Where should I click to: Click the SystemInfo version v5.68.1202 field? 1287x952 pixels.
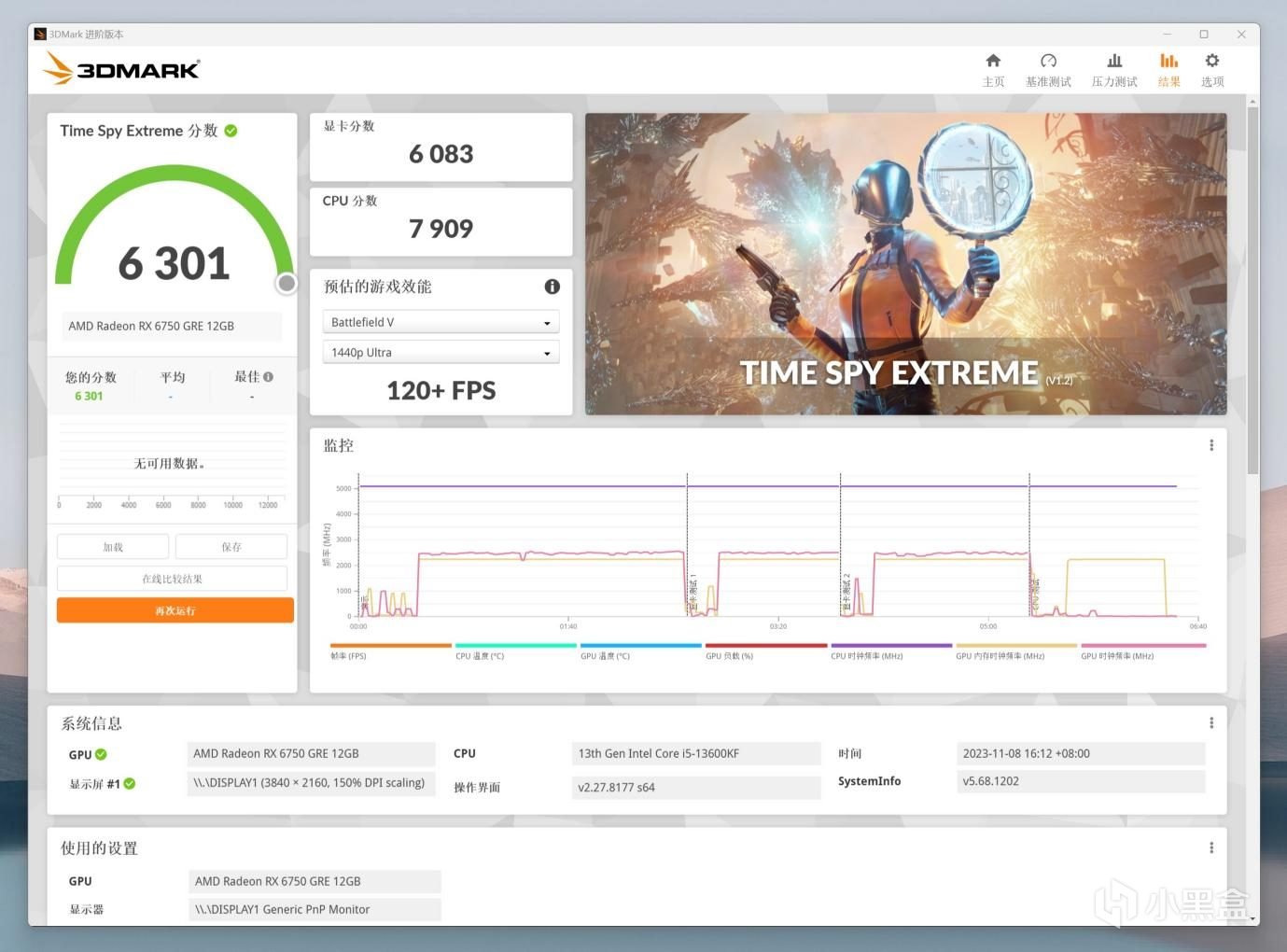(x=1081, y=781)
